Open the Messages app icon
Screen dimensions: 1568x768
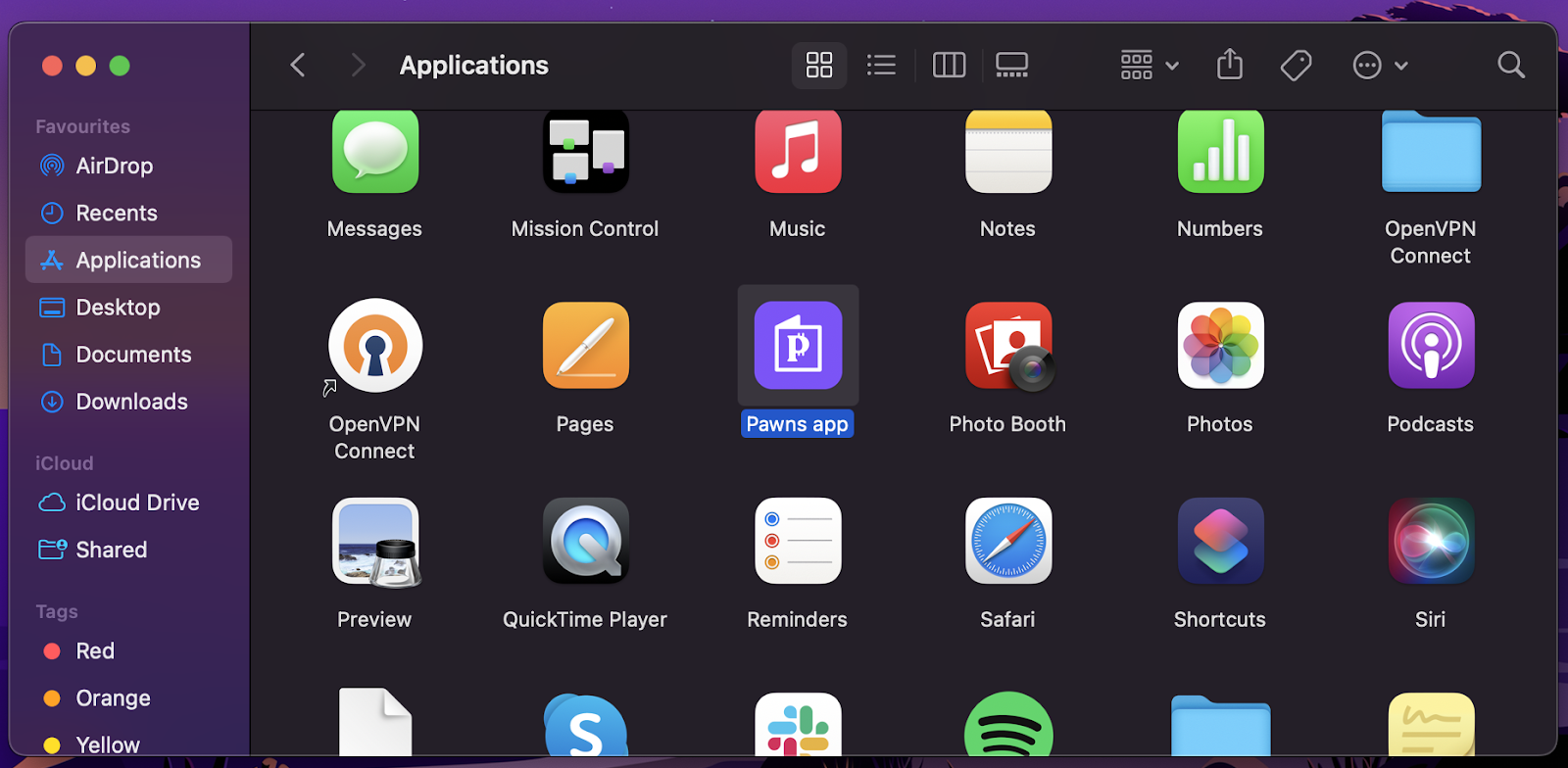coord(375,152)
